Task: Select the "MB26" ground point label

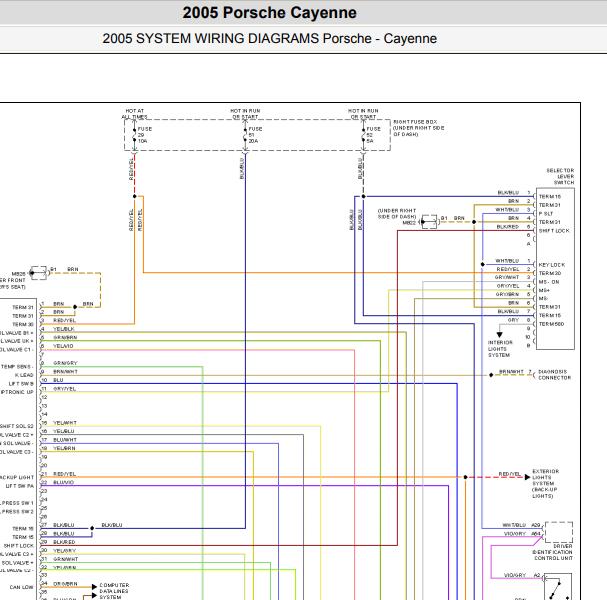Action: click(19, 274)
